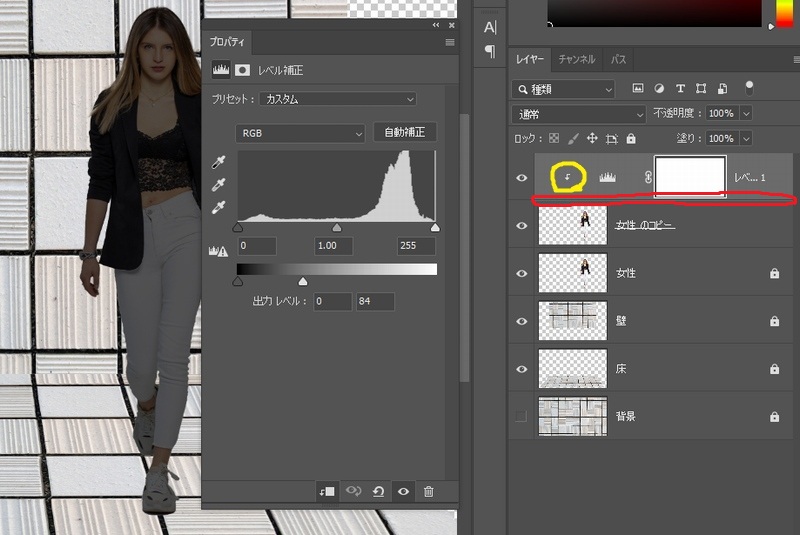
Task: Click the reset adjustment defaults icon
Action: 378,491
